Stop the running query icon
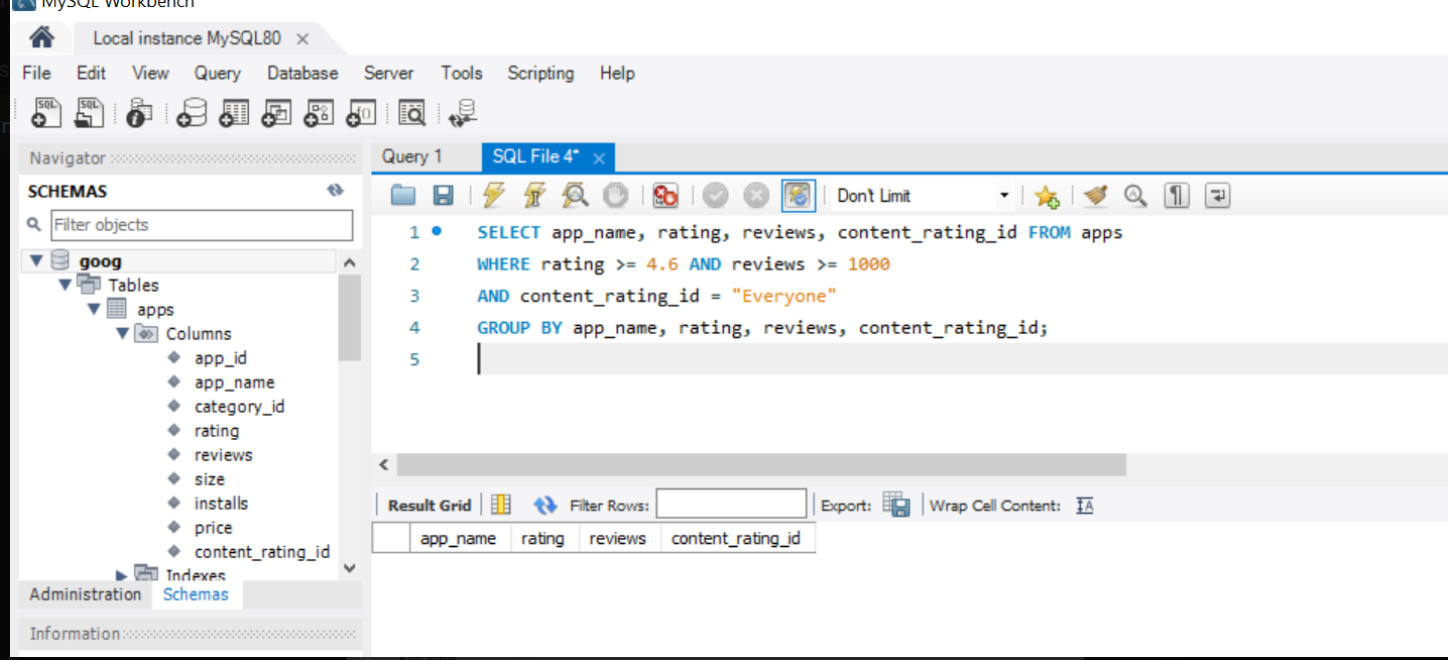The width and height of the screenshot is (1448, 660). tap(615, 196)
